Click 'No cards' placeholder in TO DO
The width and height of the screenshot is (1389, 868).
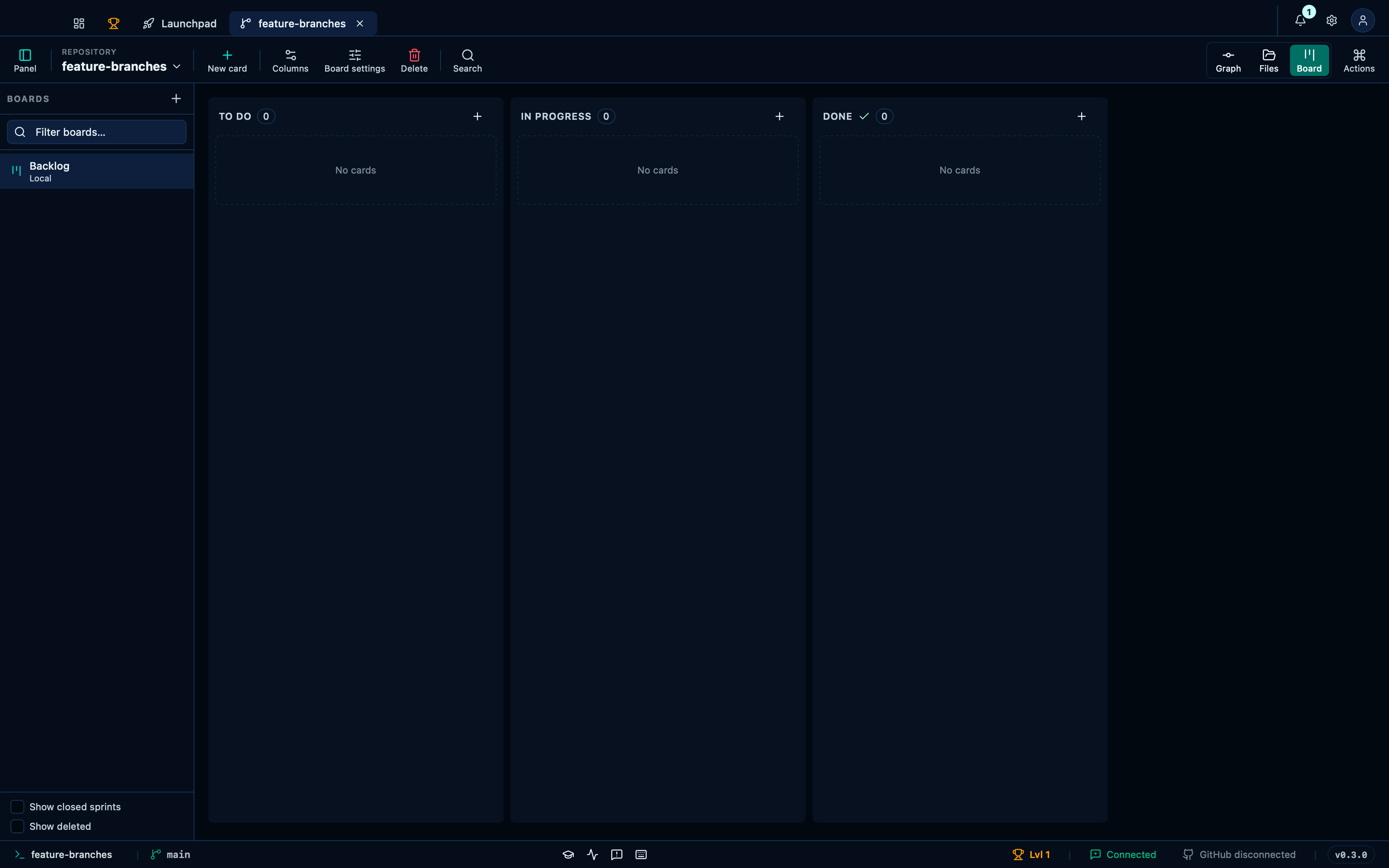[x=356, y=171]
